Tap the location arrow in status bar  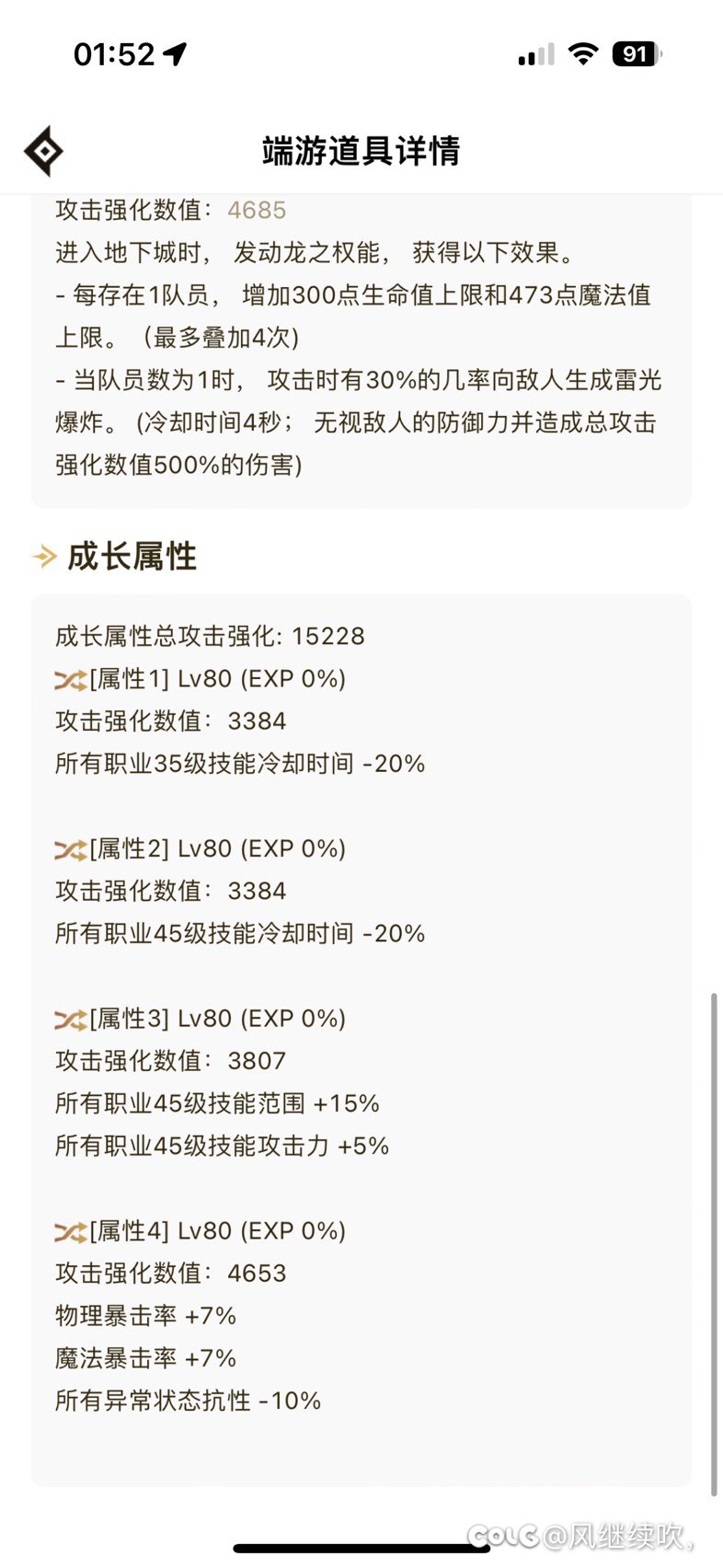pyautogui.click(x=175, y=54)
